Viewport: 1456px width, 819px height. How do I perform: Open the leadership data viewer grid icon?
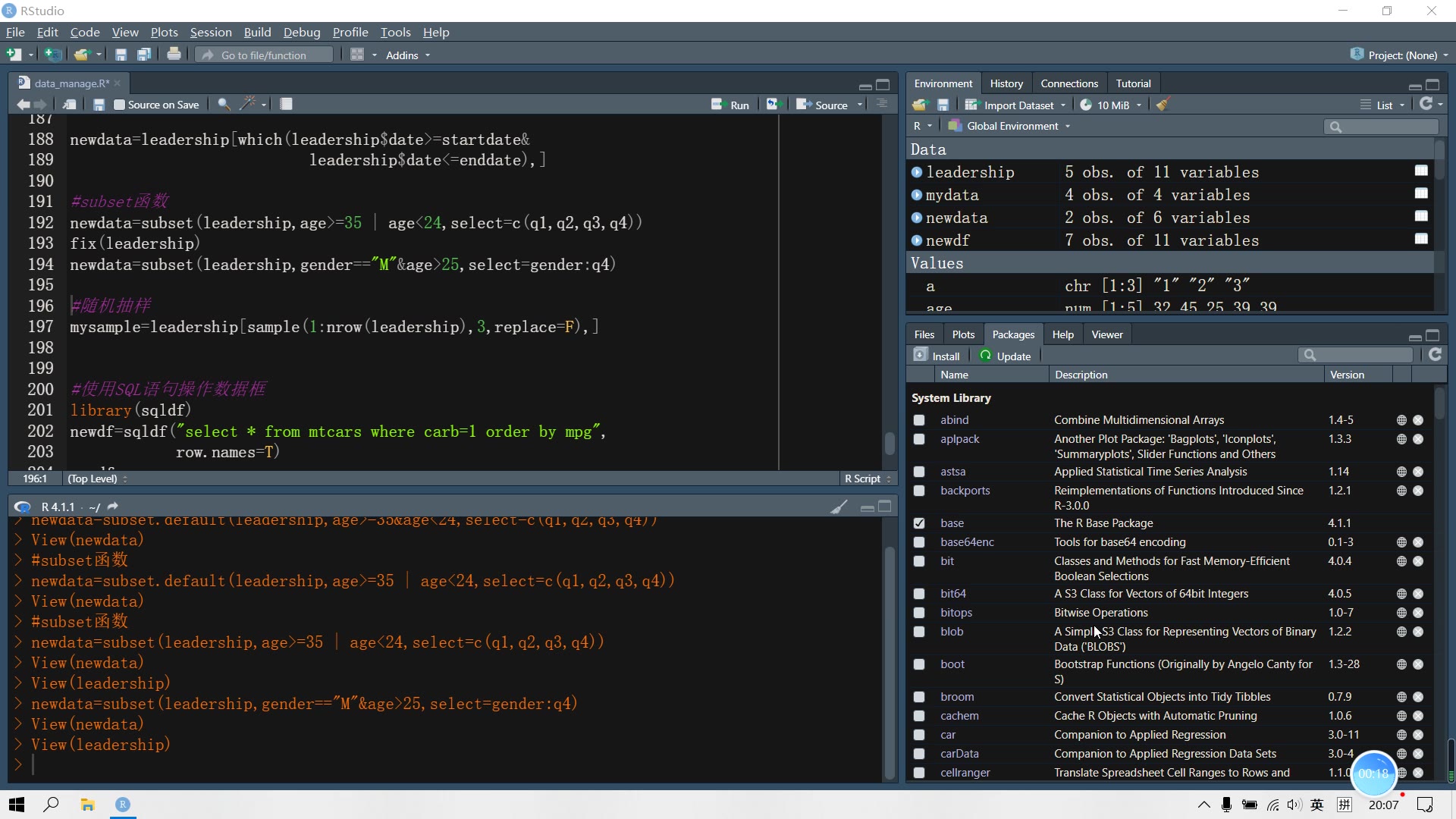point(1421,171)
